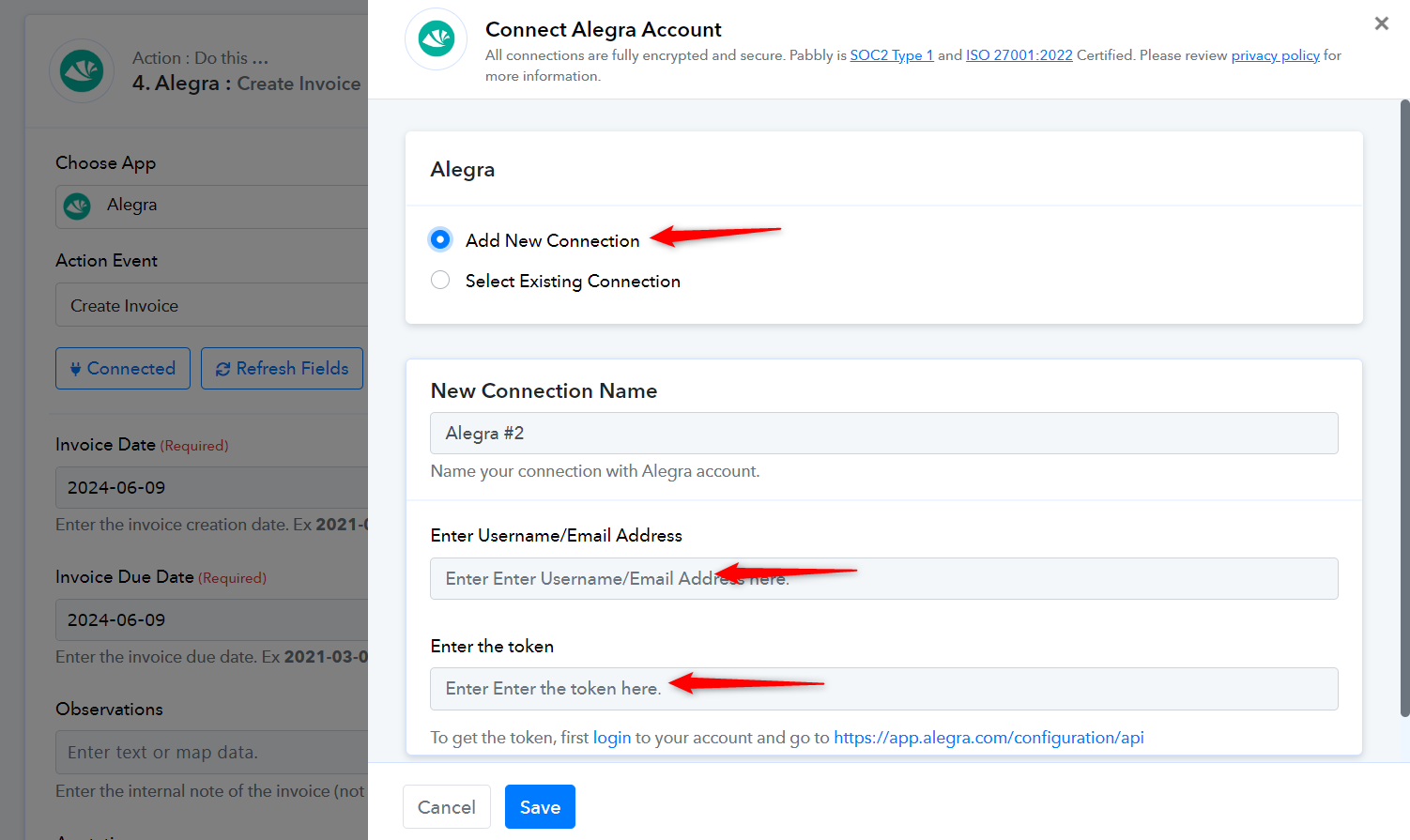Click the "4. Alegra : Create Invoice" step title
1410x840 pixels.
(x=246, y=84)
